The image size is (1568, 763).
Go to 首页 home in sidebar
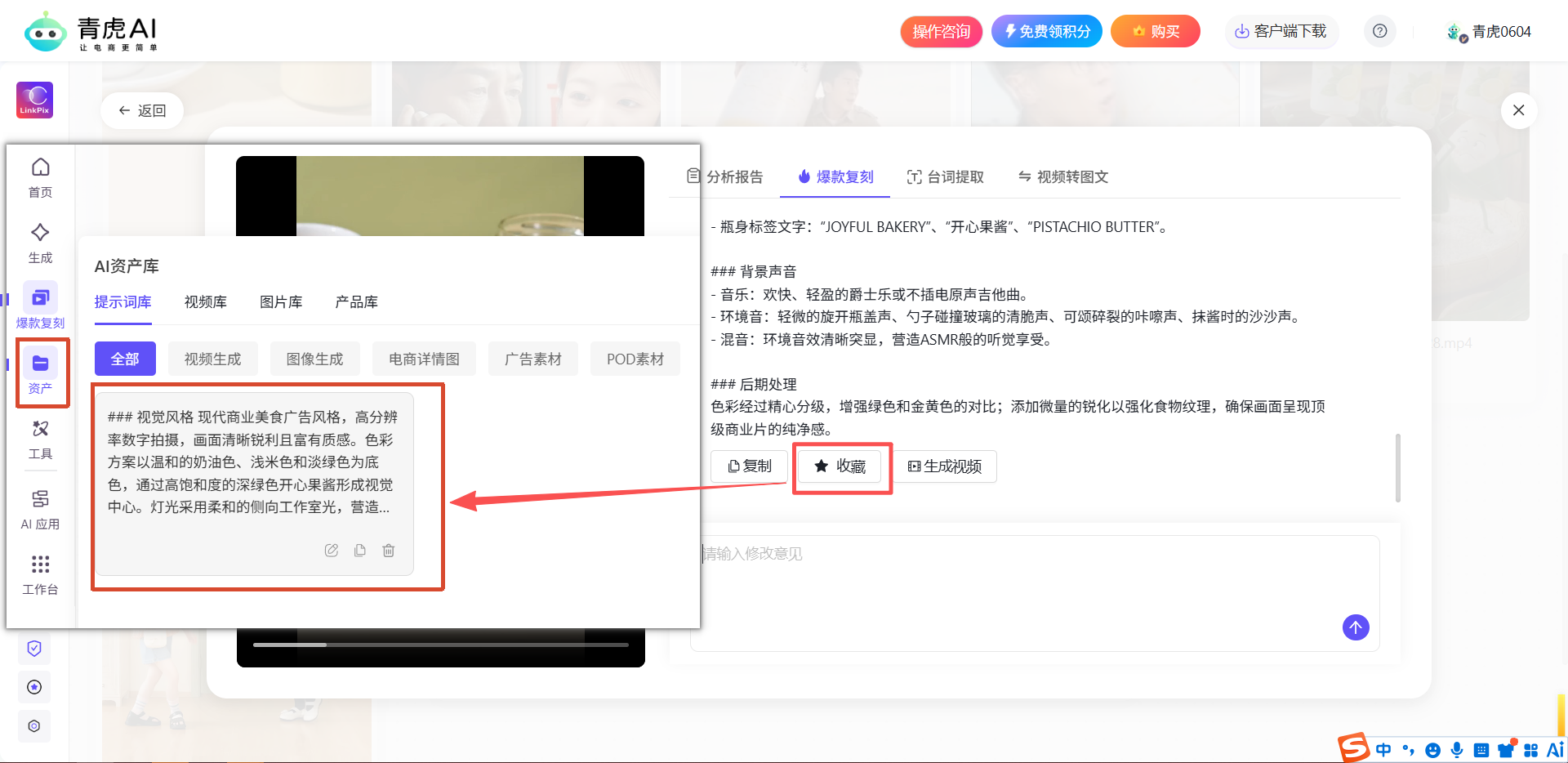click(40, 178)
